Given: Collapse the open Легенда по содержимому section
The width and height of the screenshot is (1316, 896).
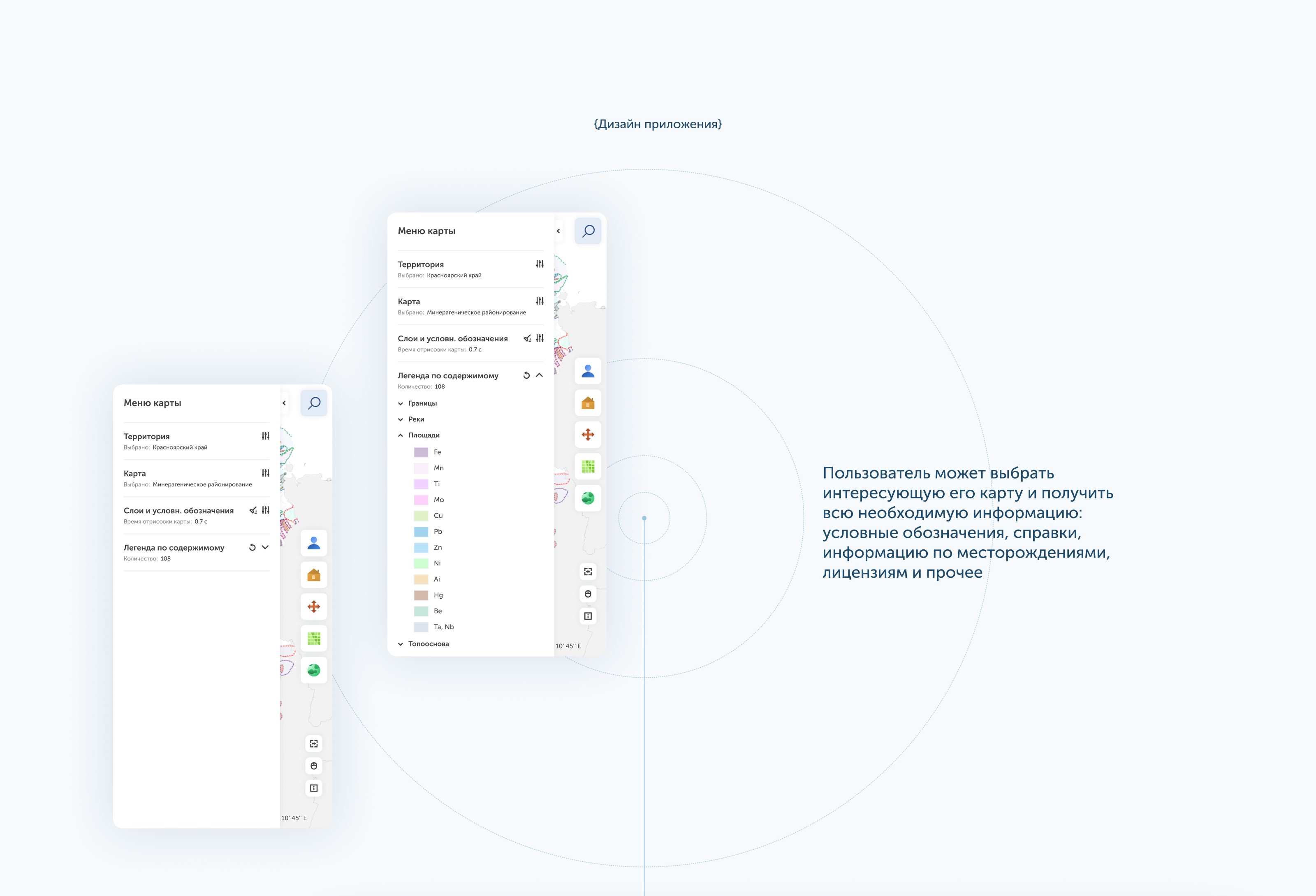Looking at the screenshot, I should click(539, 375).
